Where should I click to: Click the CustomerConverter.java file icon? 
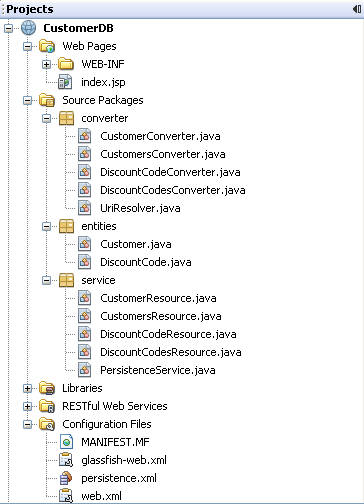pos(85,136)
